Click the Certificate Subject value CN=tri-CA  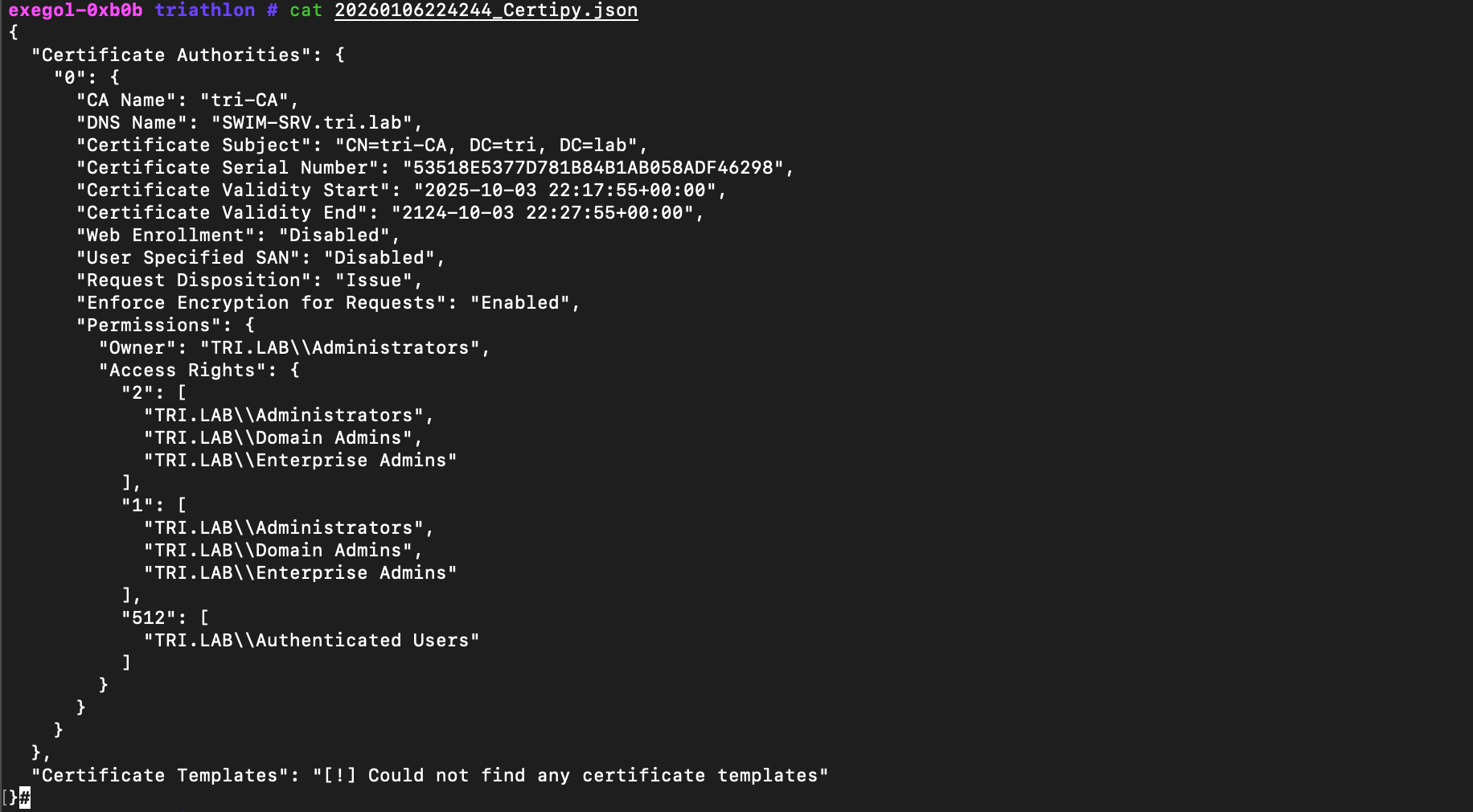pyautogui.click(x=490, y=146)
